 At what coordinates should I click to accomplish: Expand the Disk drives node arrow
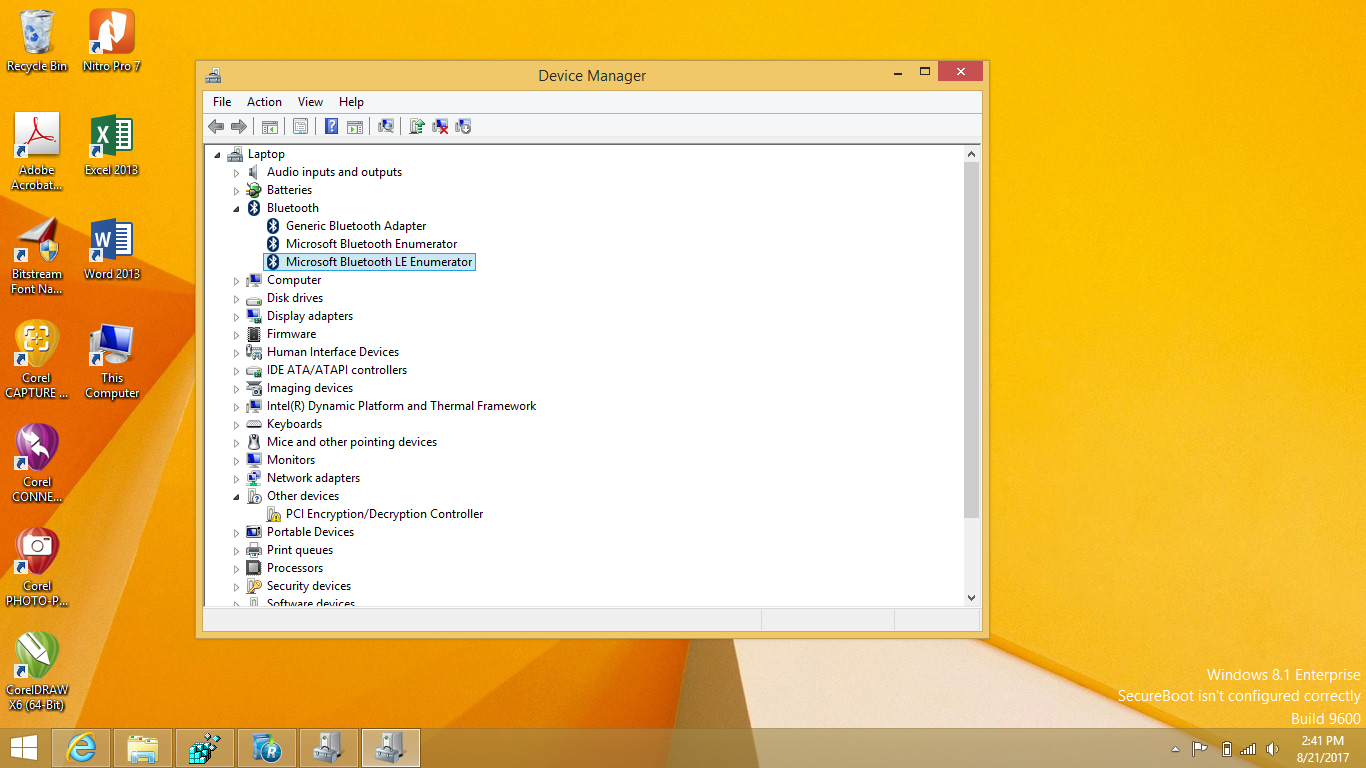pos(237,298)
